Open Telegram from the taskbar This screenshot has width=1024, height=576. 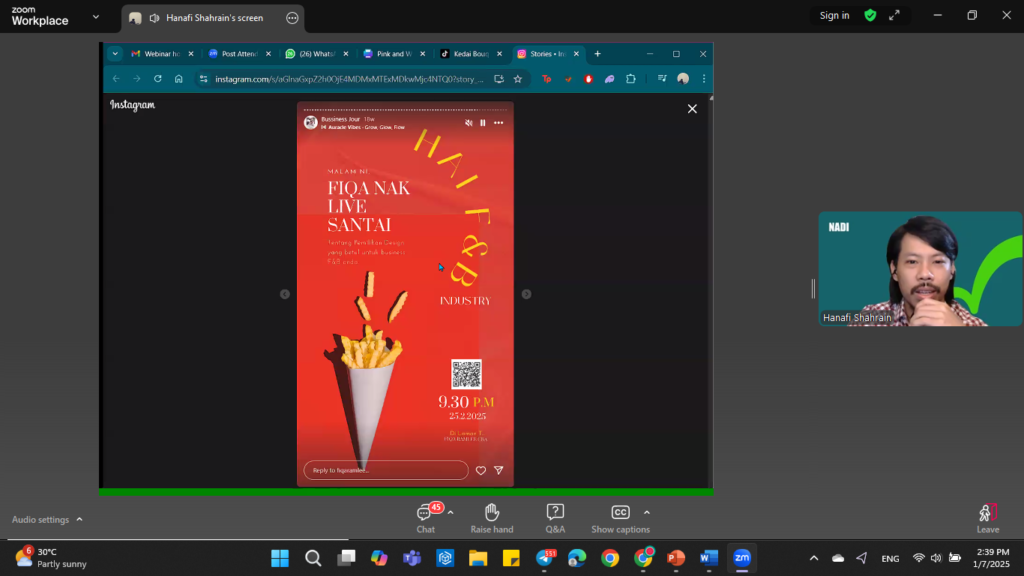click(x=545, y=558)
